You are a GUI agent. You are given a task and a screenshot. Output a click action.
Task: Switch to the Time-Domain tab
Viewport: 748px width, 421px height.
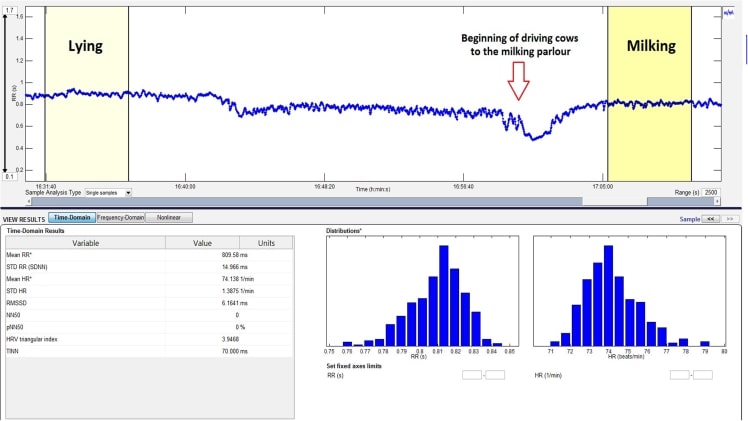70,217
